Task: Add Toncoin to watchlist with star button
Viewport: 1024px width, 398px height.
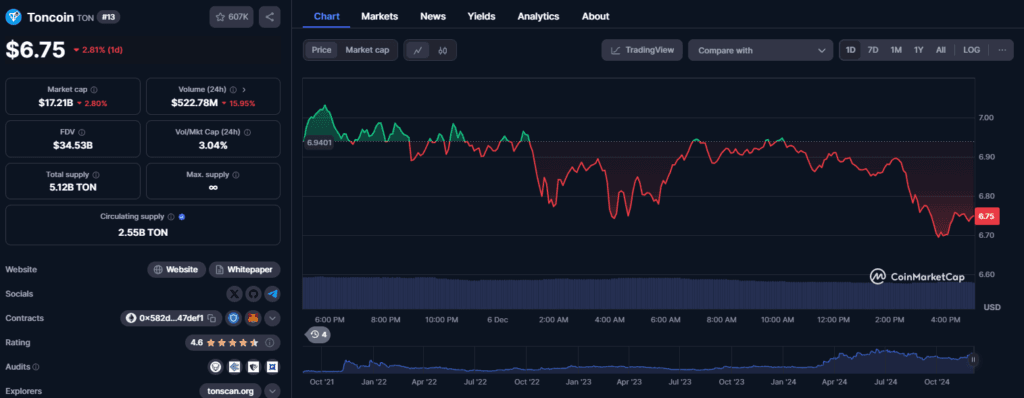Action: click(231, 17)
